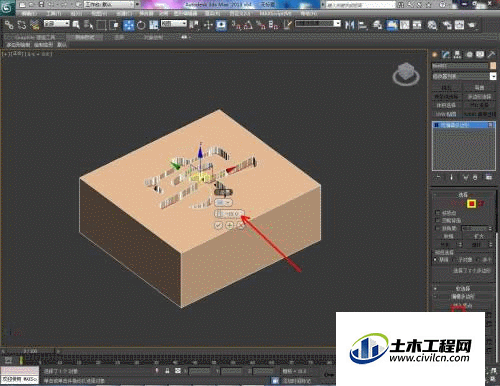
Task: Open the Layer Manager icon
Action: pos(377,25)
